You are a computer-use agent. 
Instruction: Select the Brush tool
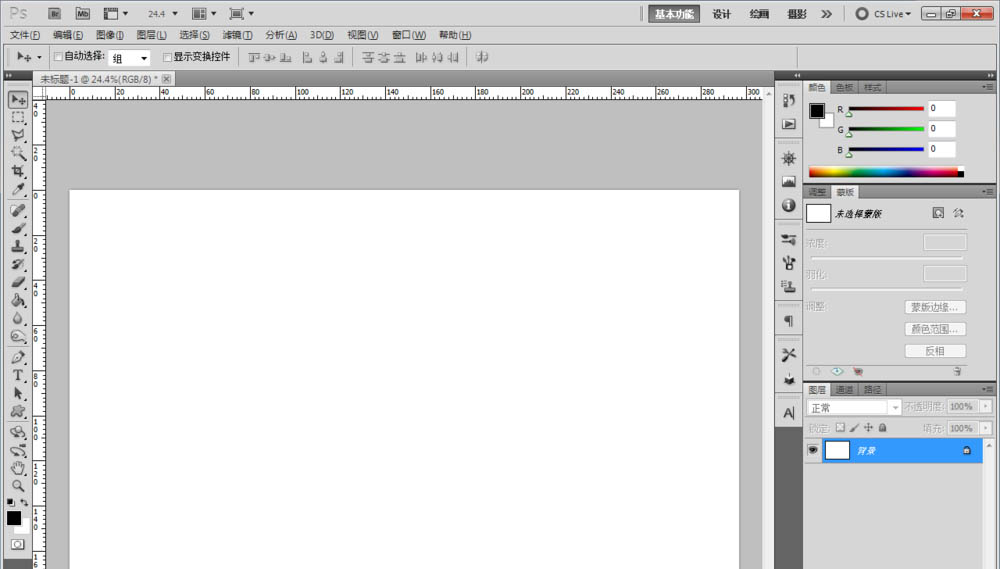pyautogui.click(x=18, y=228)
